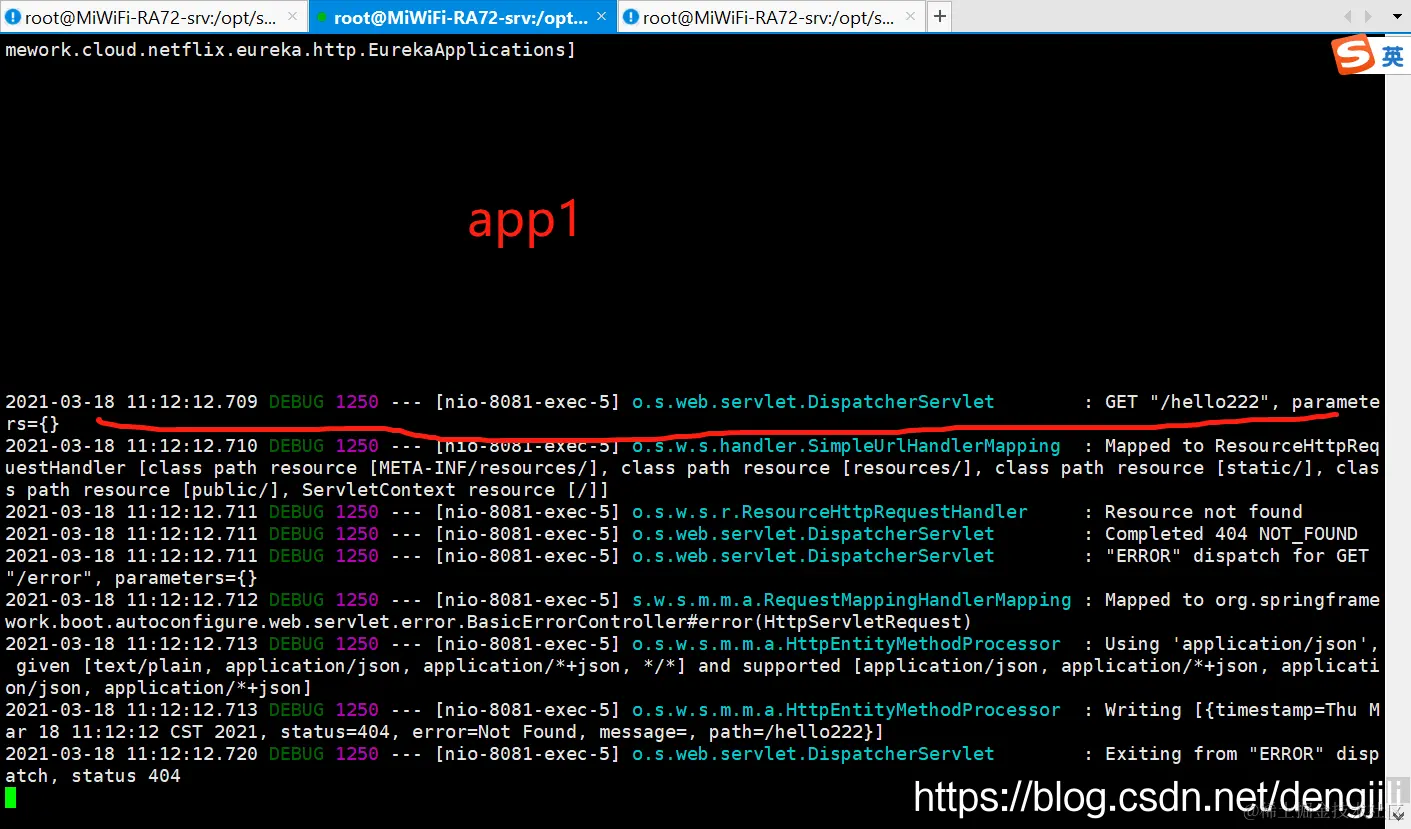The image size is (1411, 829).
Task: Add a new session tab with plus button
Action: [939, 16]
